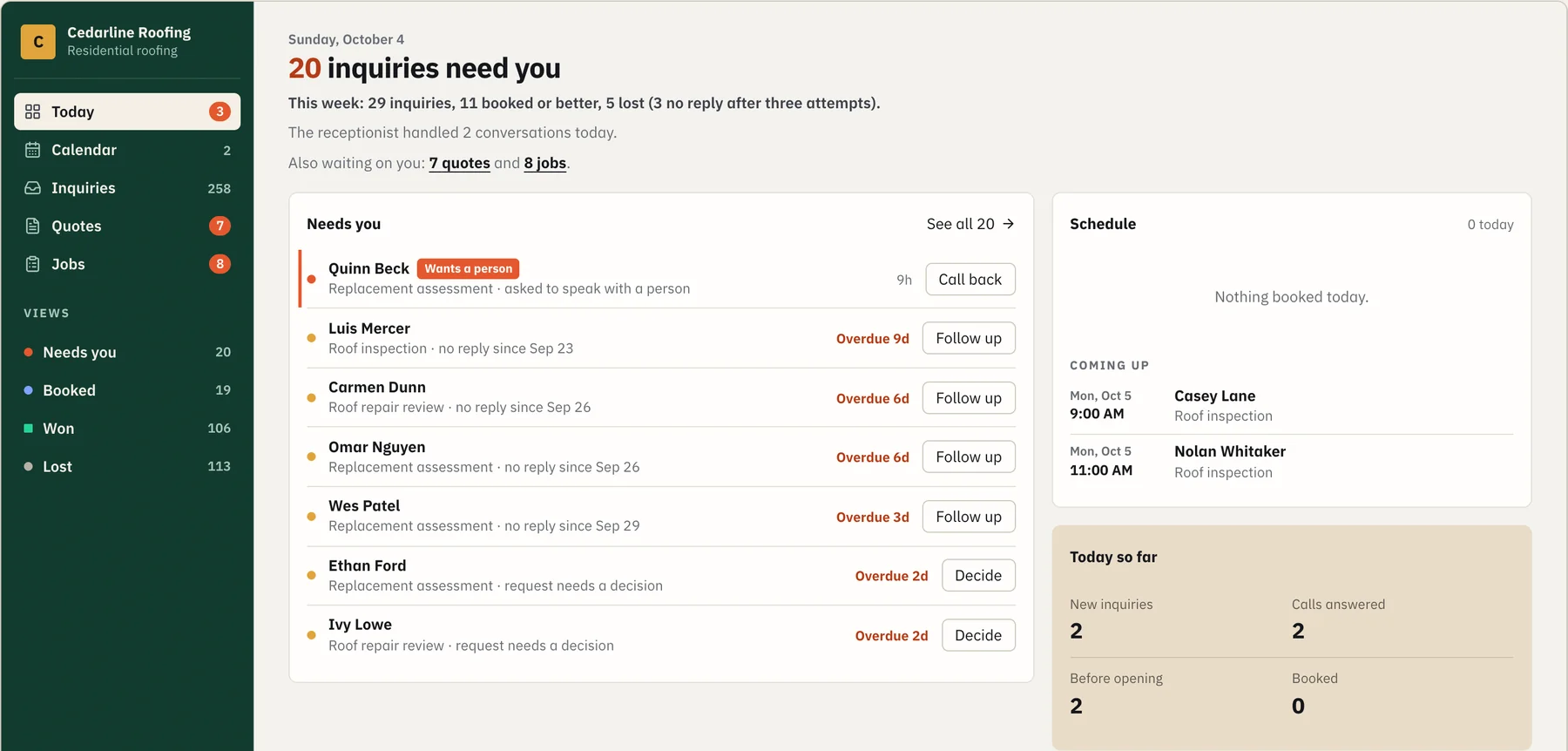This screenshot has height=751, width=1568.
Task: Click the Wants a person tag
Action: pyautogui.click(x=469, y=268)
